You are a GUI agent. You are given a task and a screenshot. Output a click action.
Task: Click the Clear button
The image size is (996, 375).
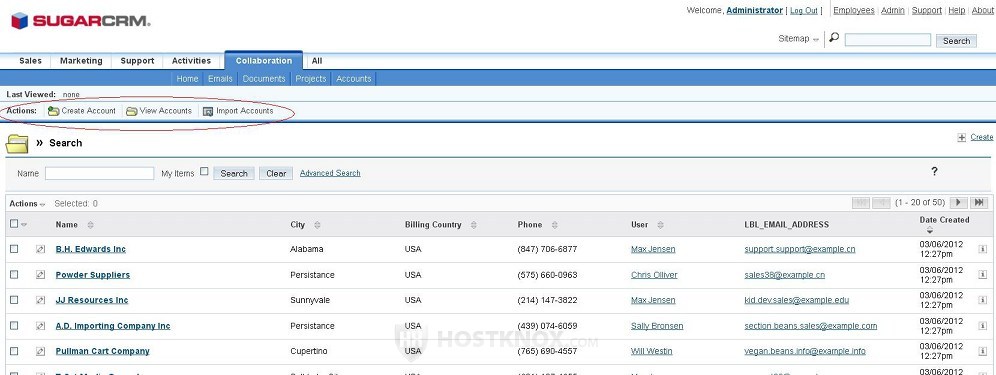[276, 174]
